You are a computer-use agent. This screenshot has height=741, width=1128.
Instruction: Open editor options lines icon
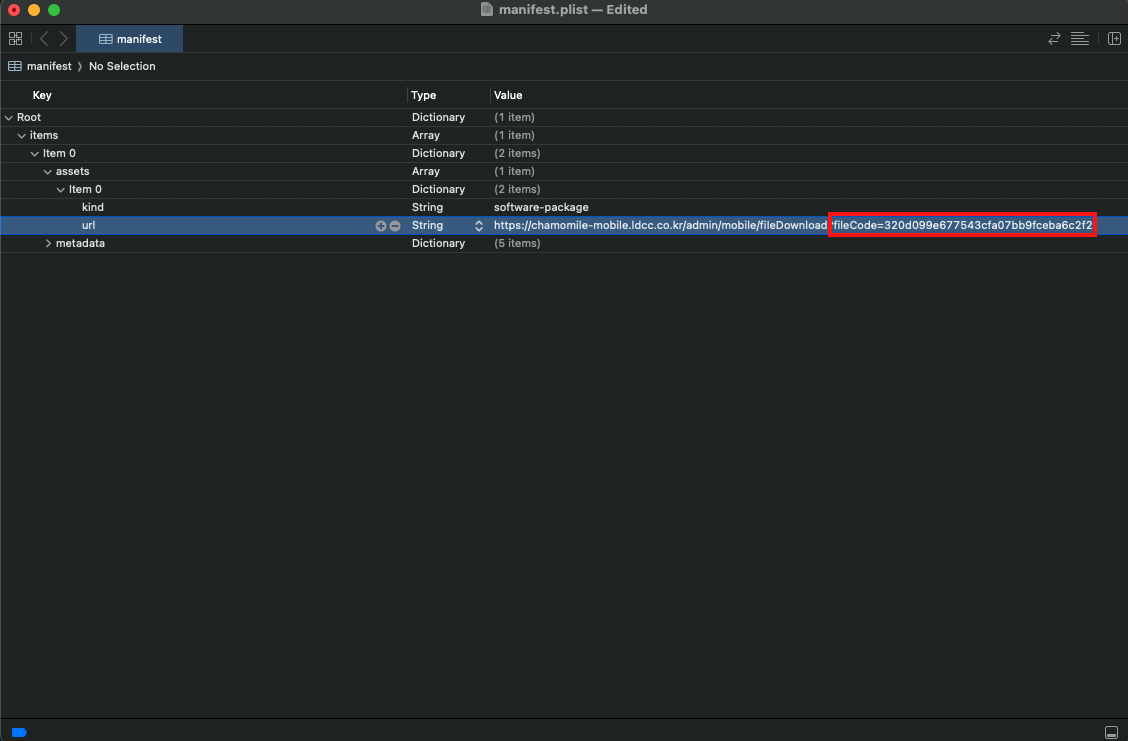tap(1079, 39)
